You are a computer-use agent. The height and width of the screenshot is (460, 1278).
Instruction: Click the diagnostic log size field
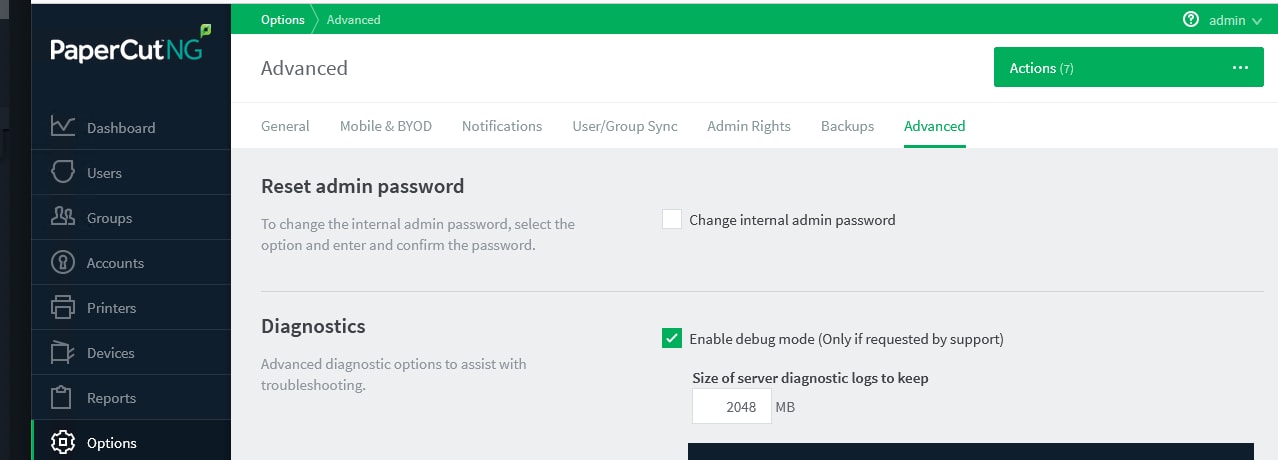[732, 407]
